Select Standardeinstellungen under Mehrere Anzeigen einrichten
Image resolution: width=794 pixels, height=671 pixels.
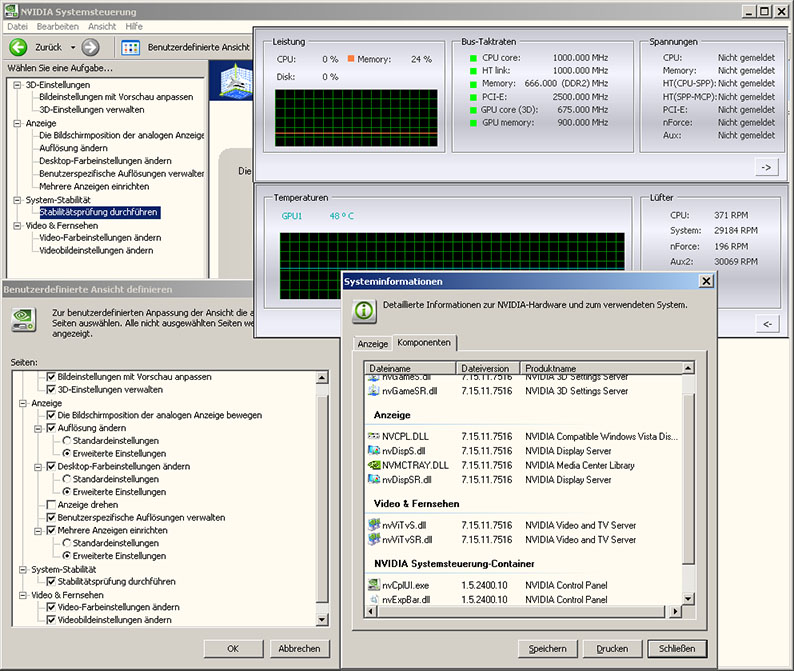click(x=66, y=543)
